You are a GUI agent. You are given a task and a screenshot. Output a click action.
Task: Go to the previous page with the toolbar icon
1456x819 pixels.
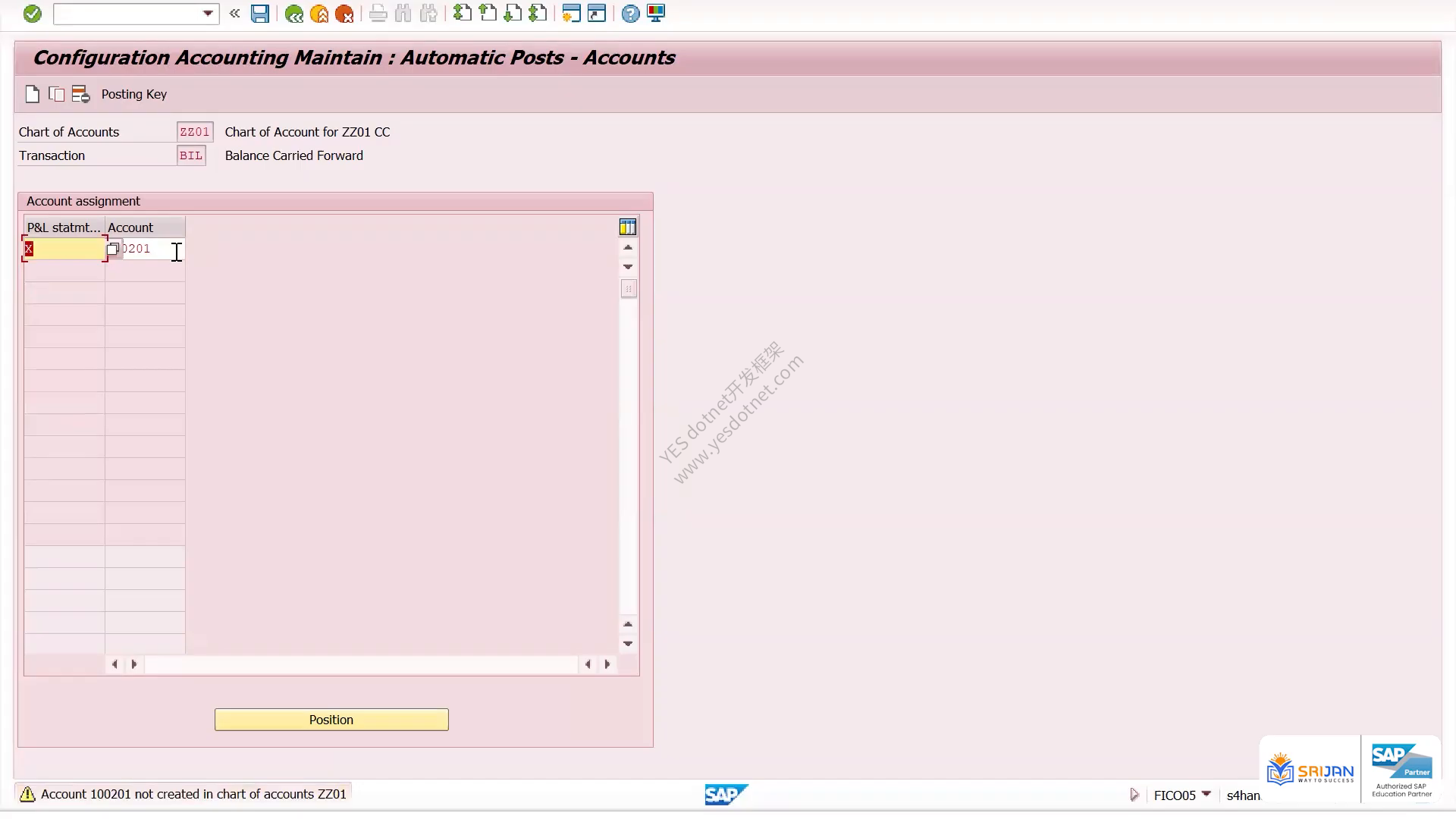tap(488, 14)
